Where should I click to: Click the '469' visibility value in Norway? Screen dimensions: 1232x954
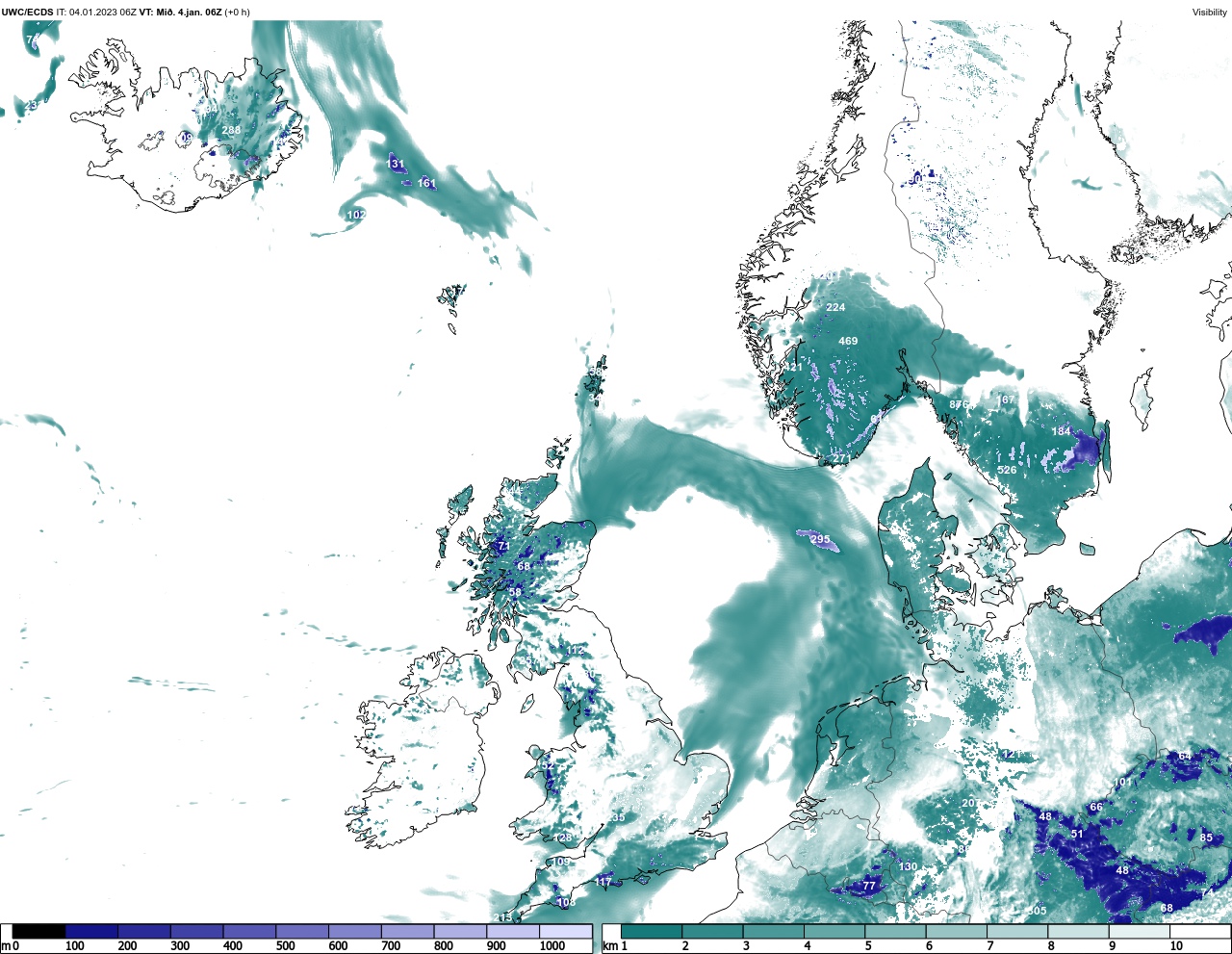[x=848, y=342]
